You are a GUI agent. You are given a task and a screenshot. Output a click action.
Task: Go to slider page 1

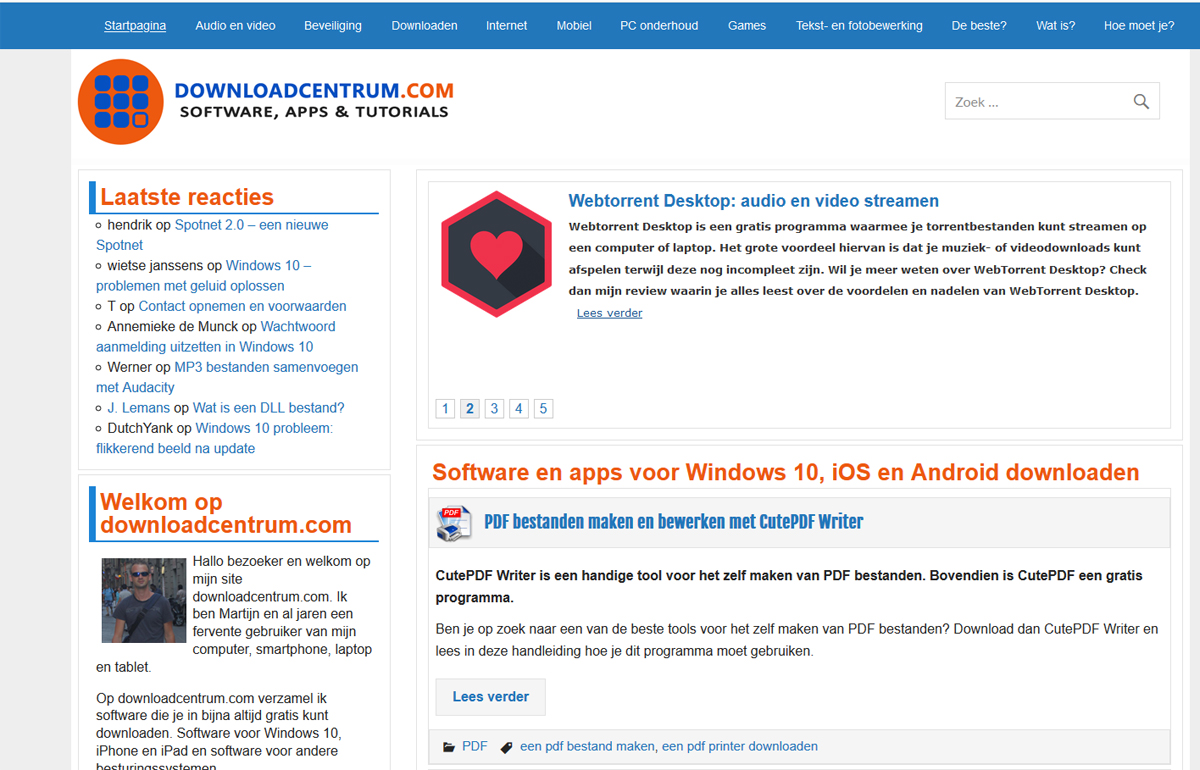446,408
